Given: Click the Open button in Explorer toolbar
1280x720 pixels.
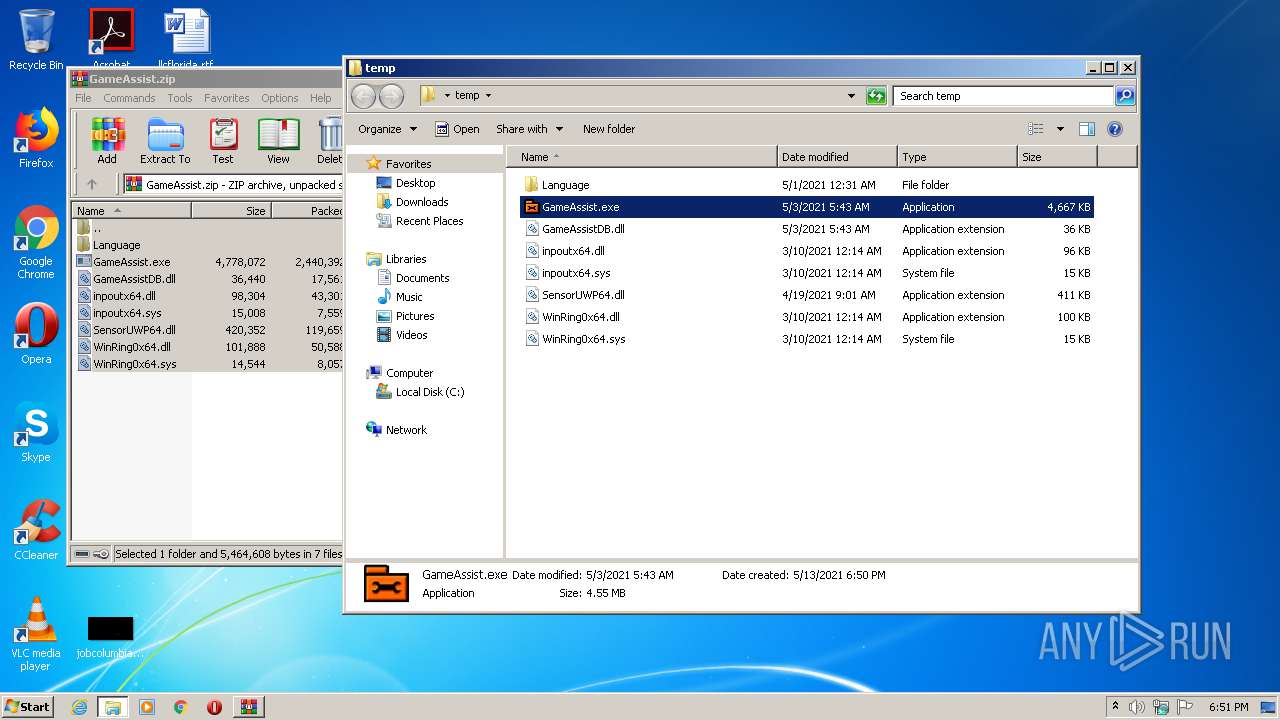Looking at the screenshot, I should click(457, 129).
